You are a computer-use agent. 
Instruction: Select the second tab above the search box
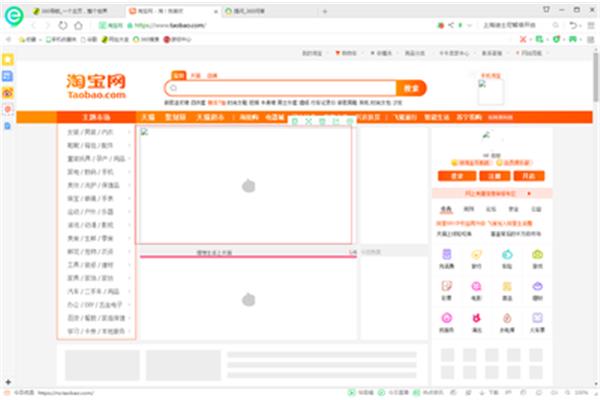(x=196, y=76)
